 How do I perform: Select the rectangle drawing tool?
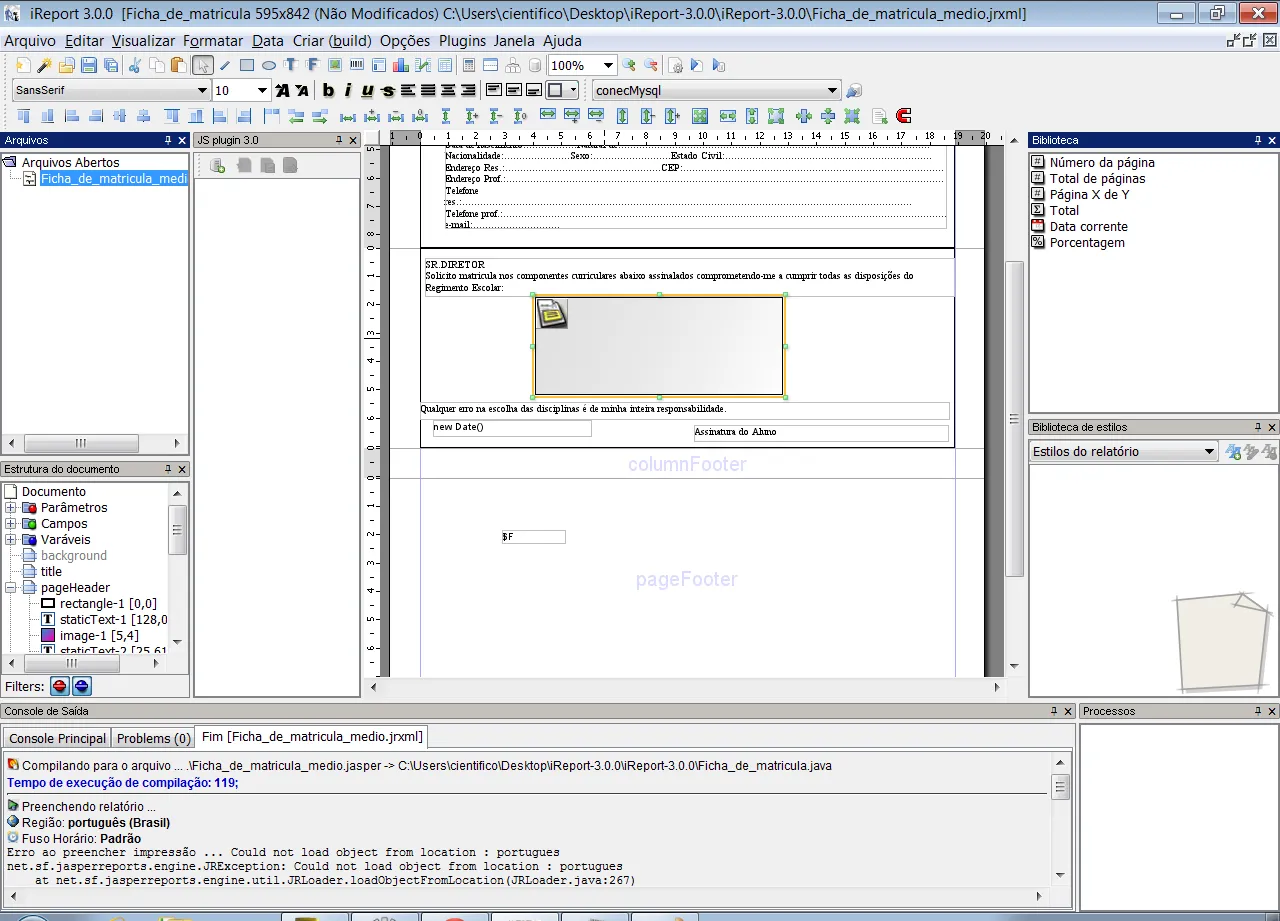[247, 66]
